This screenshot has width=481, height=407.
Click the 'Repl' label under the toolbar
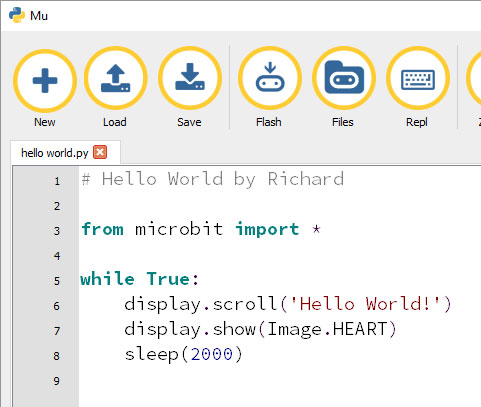click(x=417, y=122)
